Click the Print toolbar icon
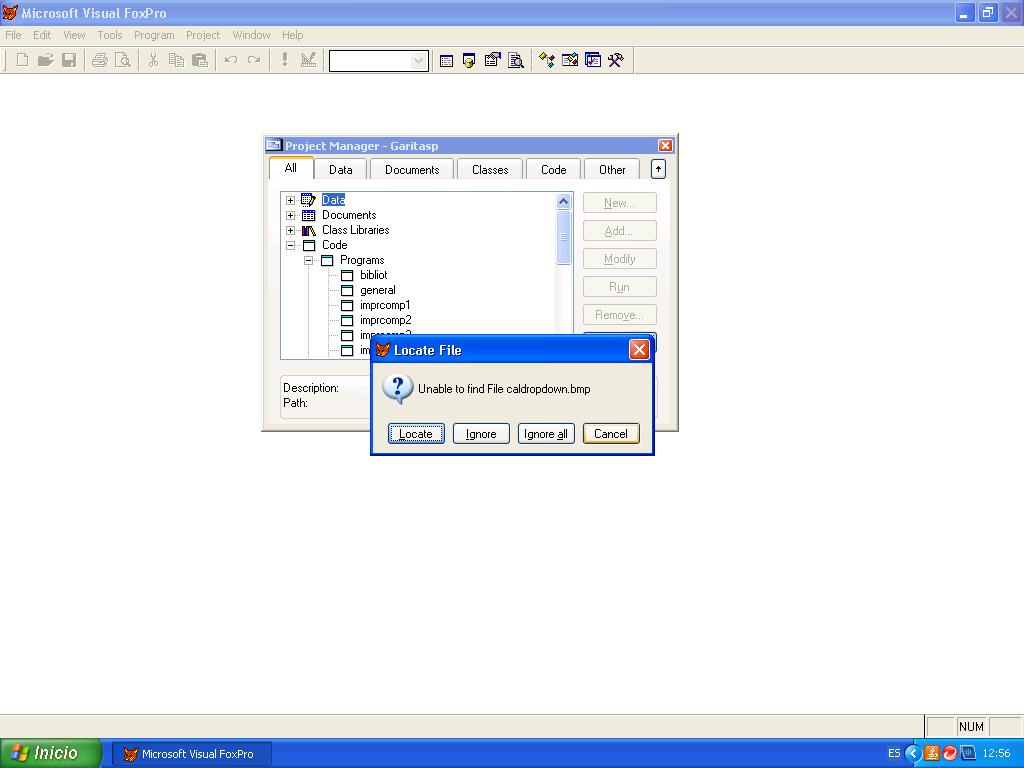This screenshot has width=1024, height=768. (x=99, y=60)
